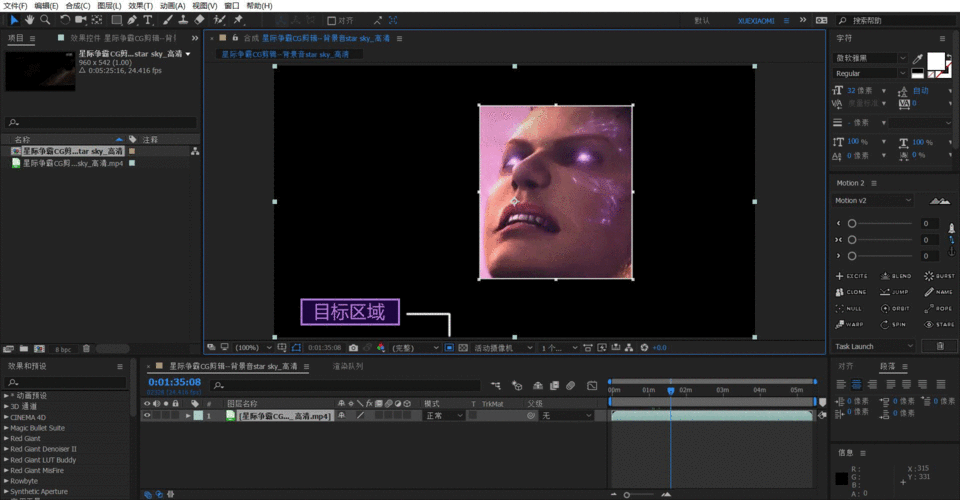The image size is (960, 500).
Task: Select the Zoom magnifier tool
Action: coord(45,19)
